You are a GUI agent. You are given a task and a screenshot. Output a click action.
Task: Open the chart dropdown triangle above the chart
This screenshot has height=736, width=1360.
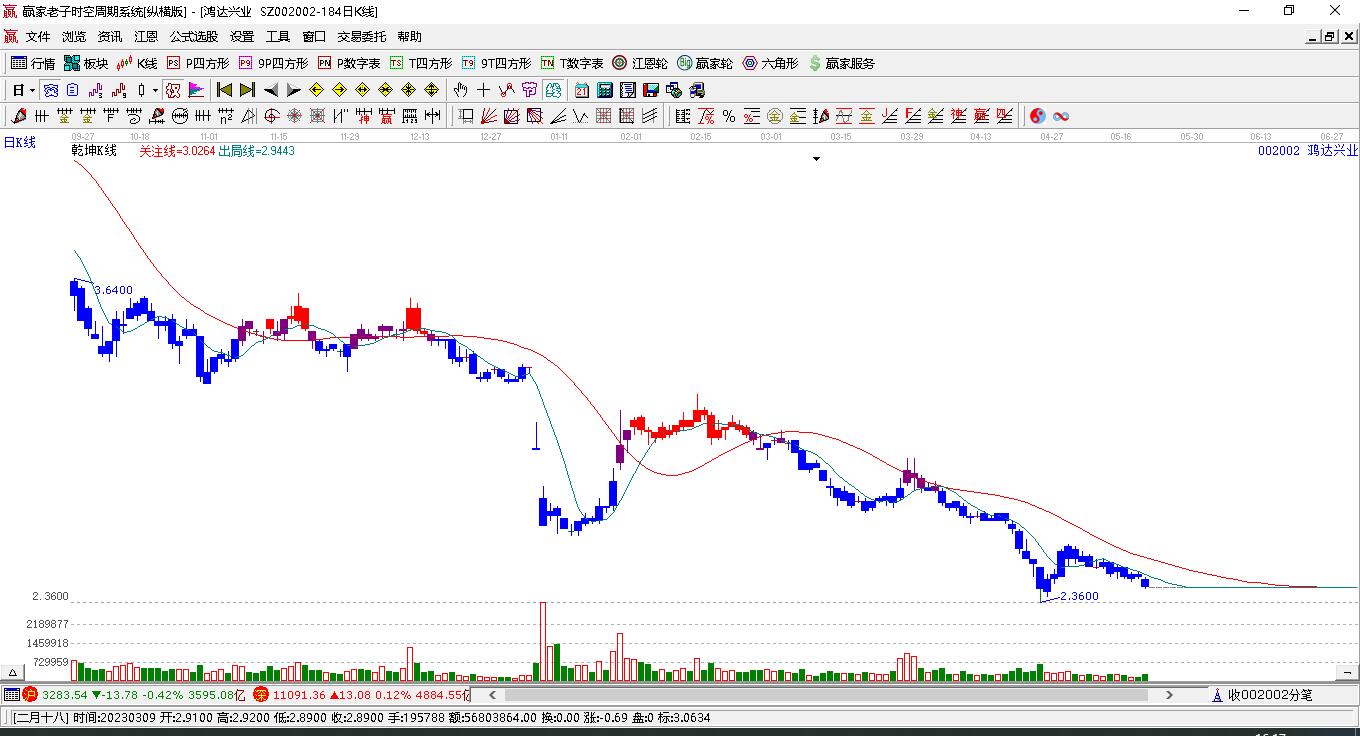pyautogui.click(x=816, y=159)
